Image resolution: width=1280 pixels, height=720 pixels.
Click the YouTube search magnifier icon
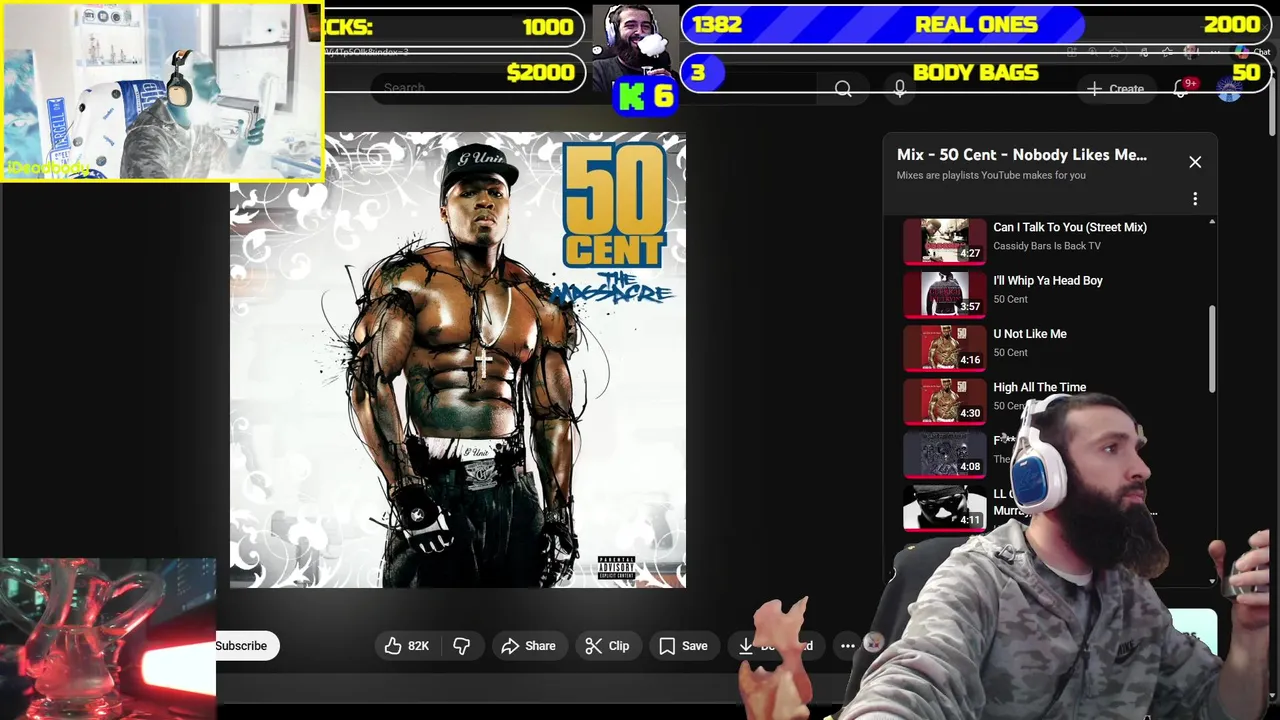843,89
